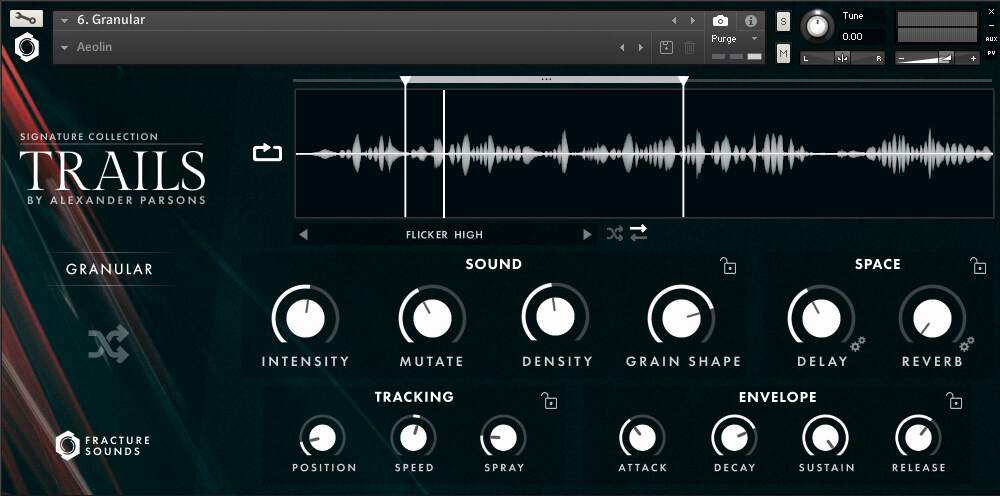1000x496 pixels.
Task: Mute the instrument with M button
Action: tap(783, 53)
